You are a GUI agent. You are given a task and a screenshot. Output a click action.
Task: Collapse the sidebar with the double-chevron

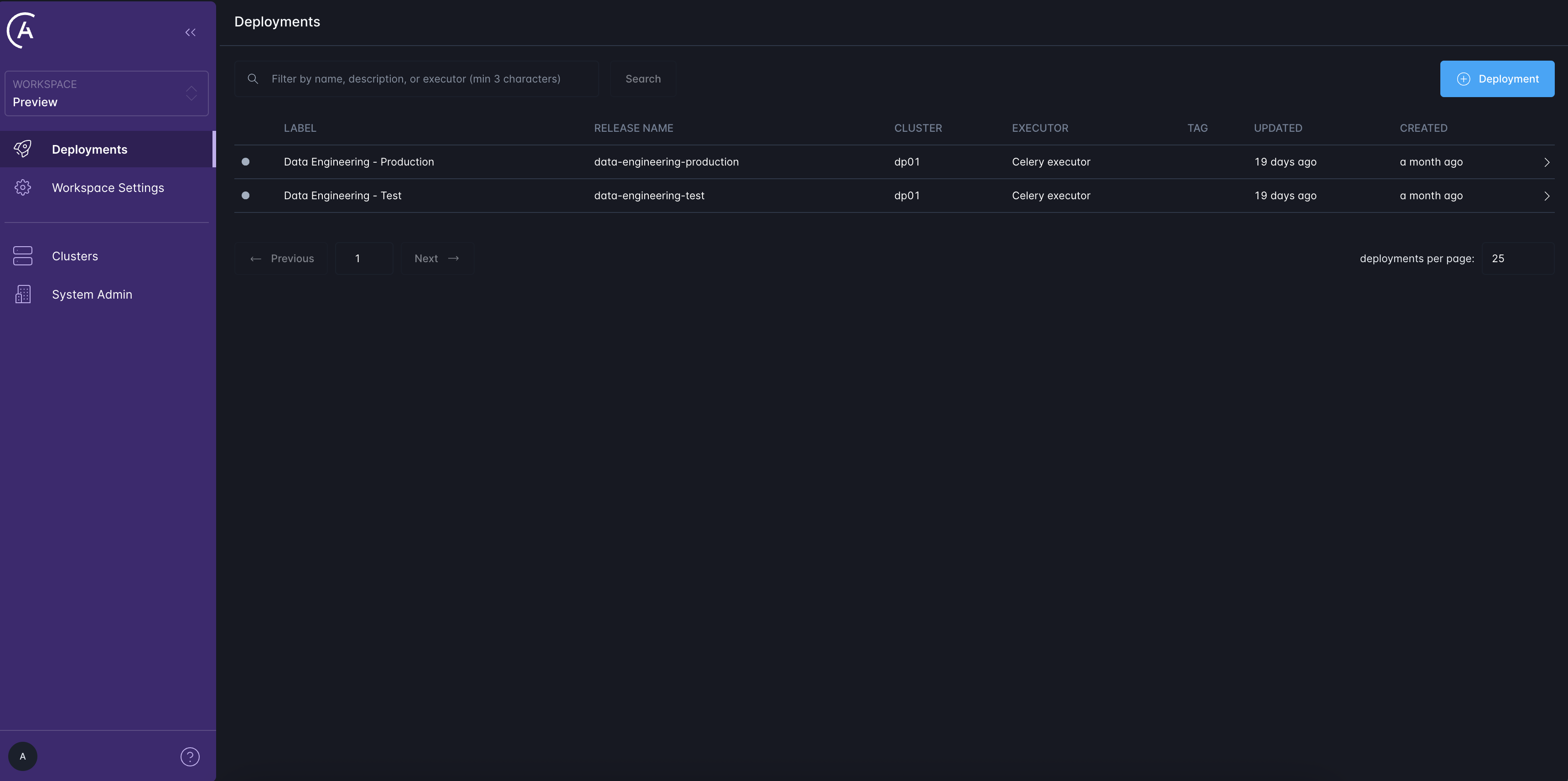tap(189, 32)
